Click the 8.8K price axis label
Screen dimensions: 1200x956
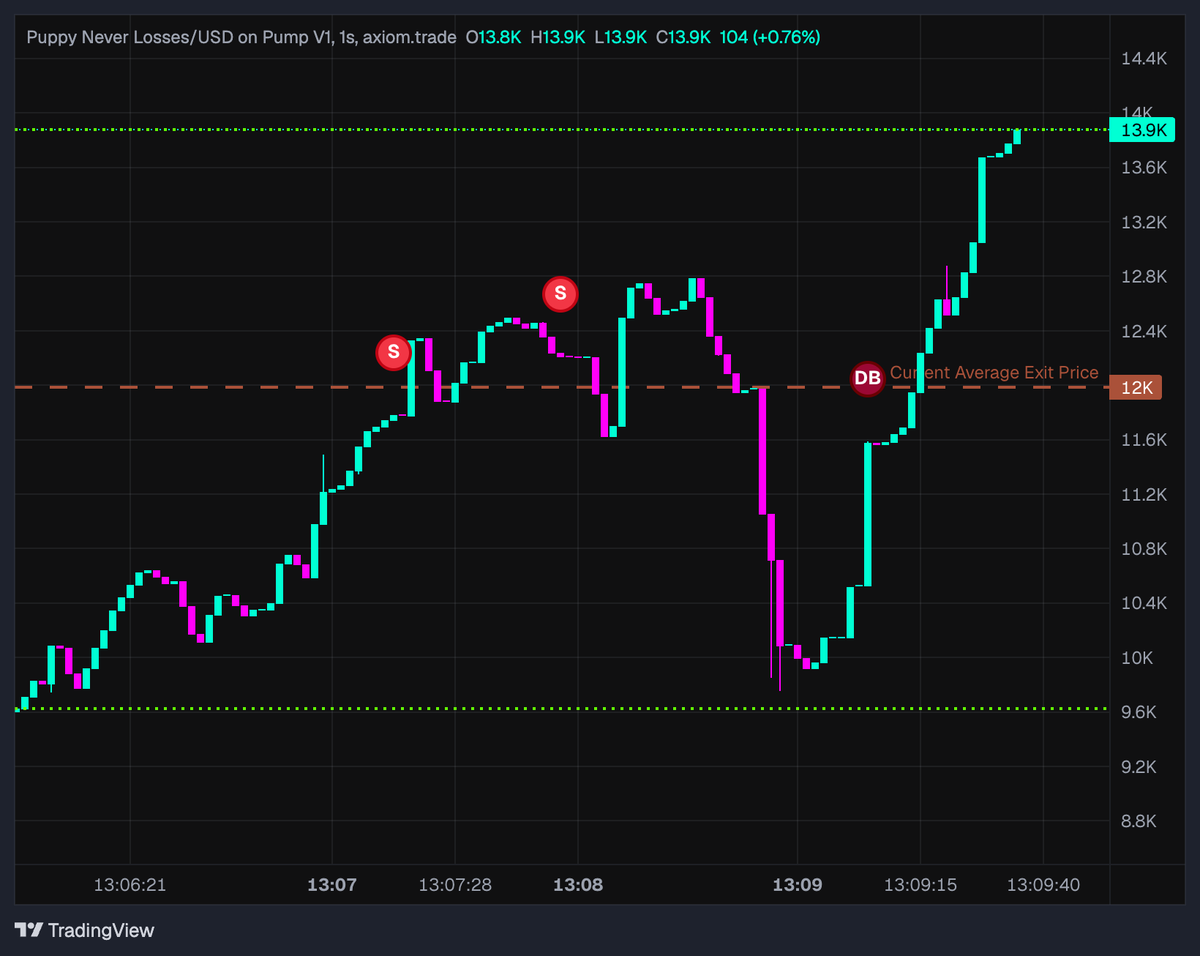[x=1140, y=821]
